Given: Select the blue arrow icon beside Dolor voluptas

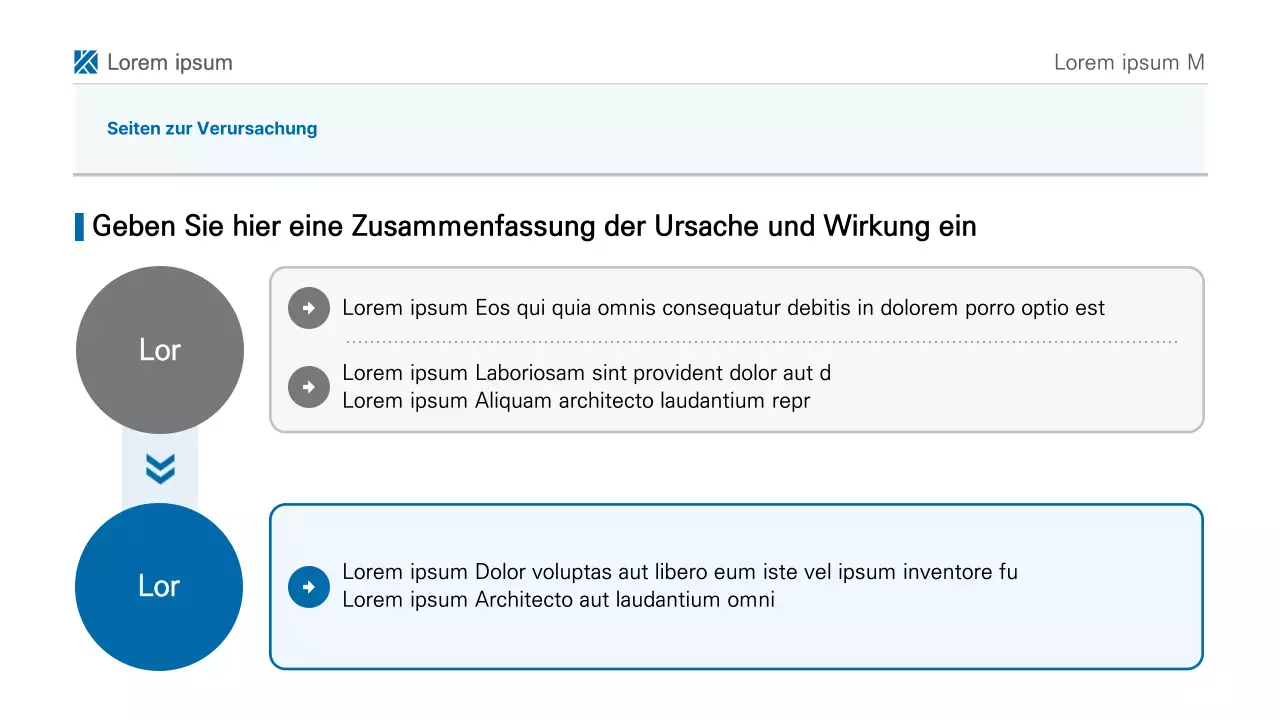Looking at the screenshot, I should point(309,587).
